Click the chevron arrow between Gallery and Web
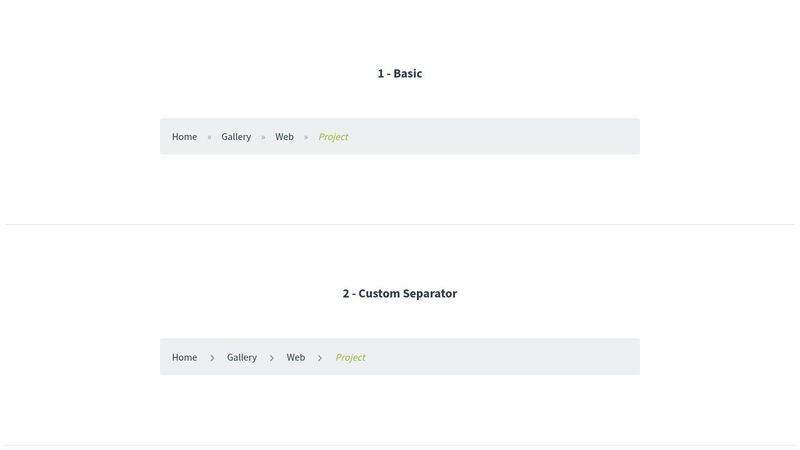 click(x=271, y=358)
